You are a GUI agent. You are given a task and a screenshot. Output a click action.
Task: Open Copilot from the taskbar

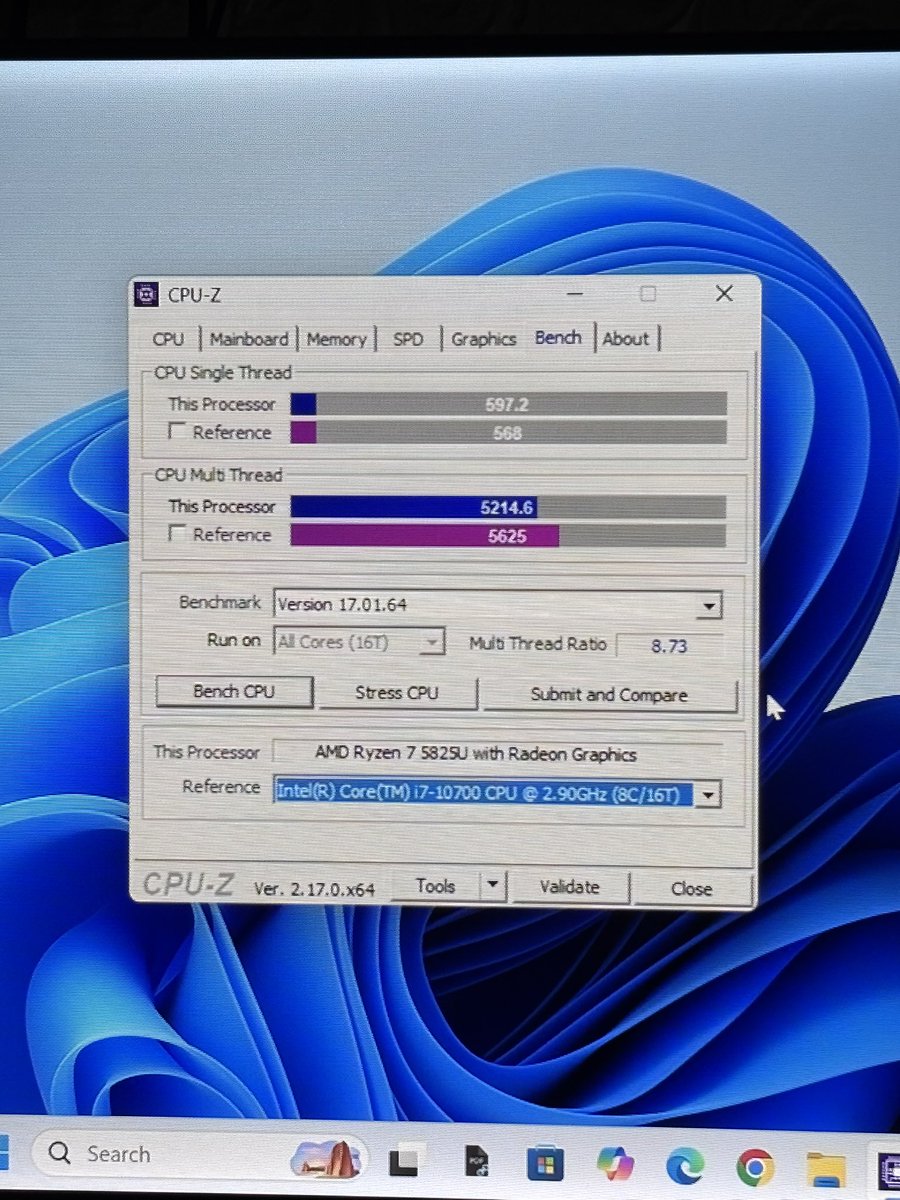pos(615,1163)
